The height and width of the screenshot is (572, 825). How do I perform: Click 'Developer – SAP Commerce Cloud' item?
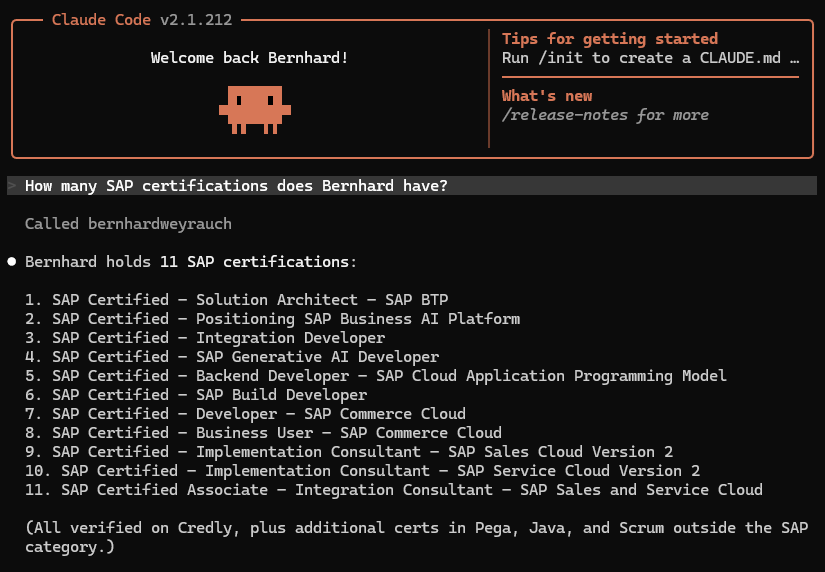click(245, 413)
